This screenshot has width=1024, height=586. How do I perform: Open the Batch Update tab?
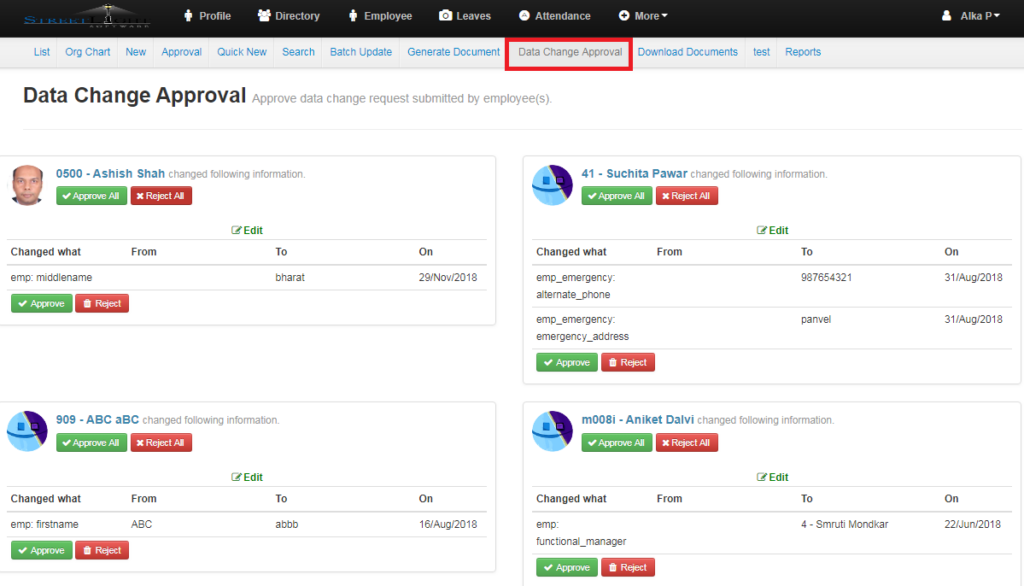pyautogui.click(x=360, y=51)
